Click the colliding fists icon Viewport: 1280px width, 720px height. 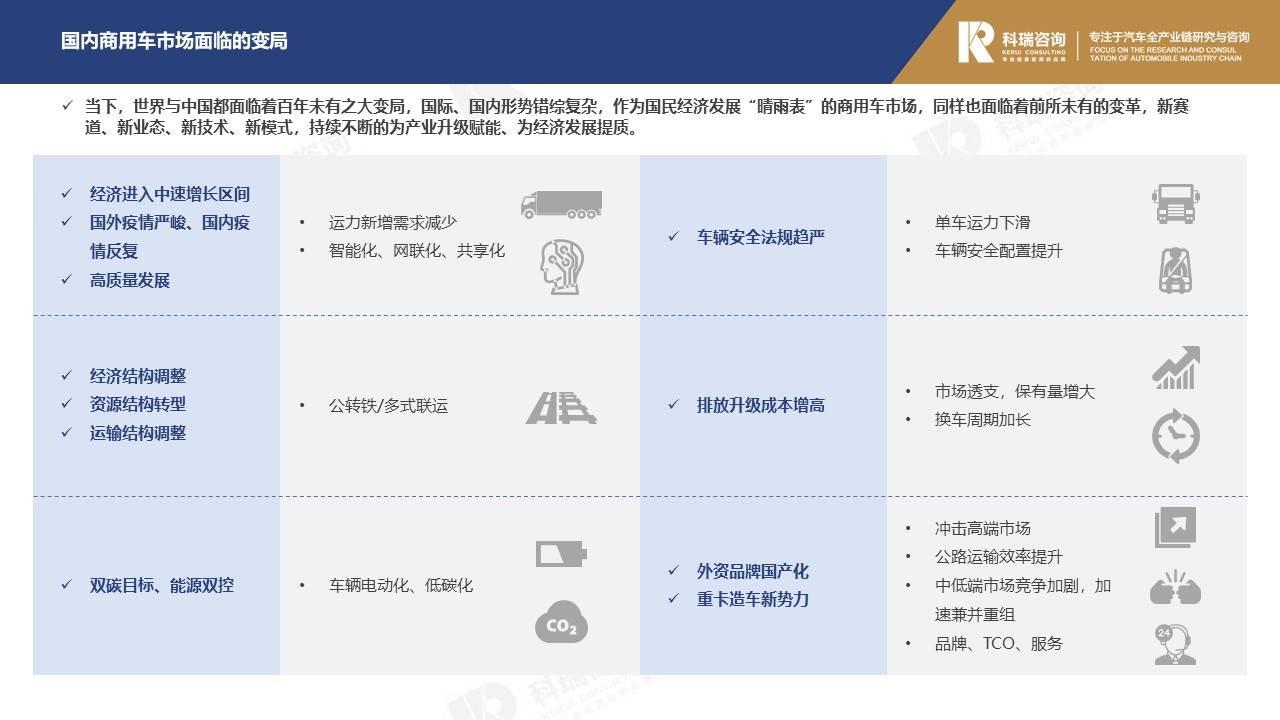coord(1176,587)
